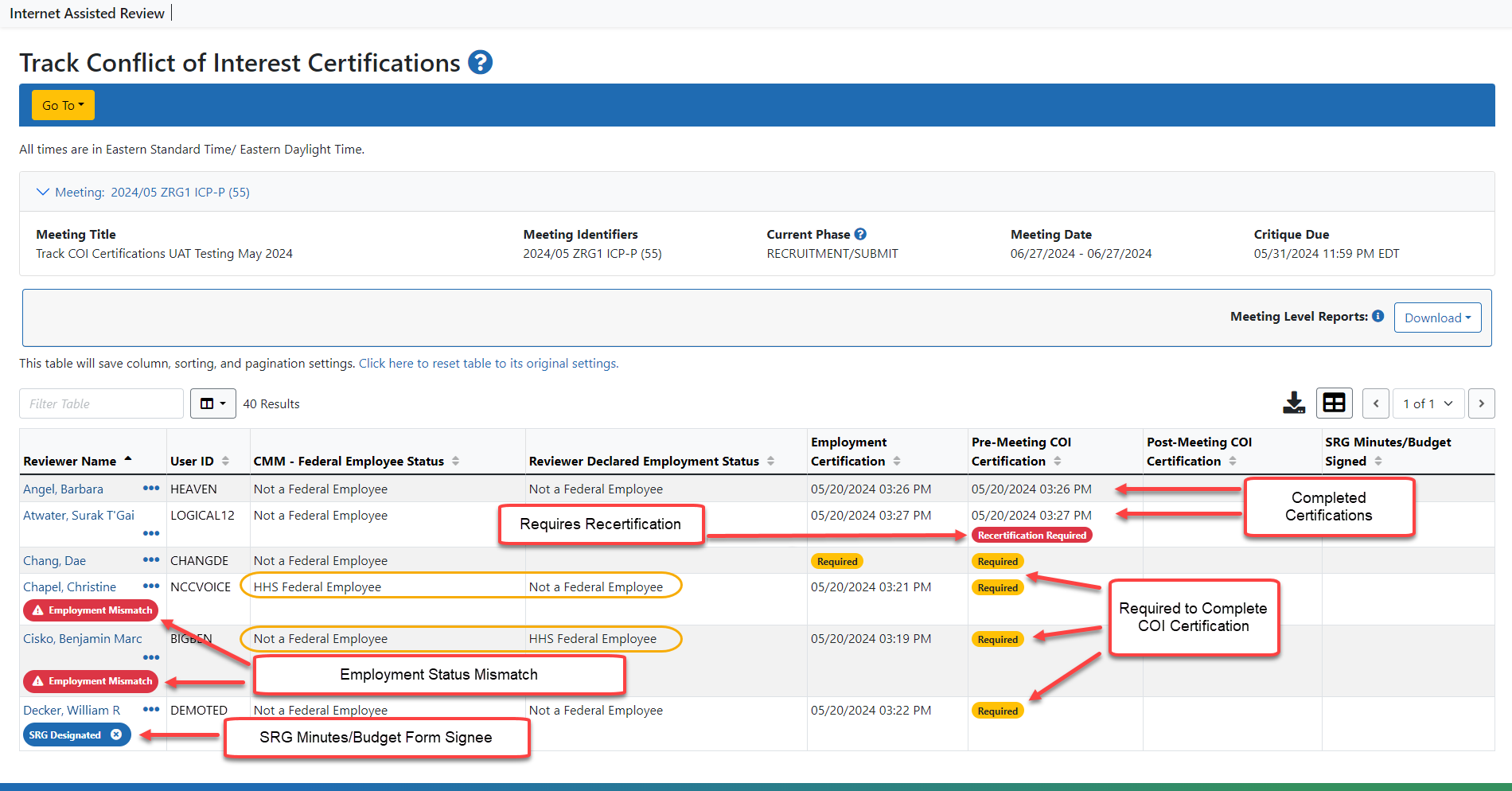Sort by Reviewer Declared Employment Status
Screen dimensions: 1512x791
pos(652,461)
